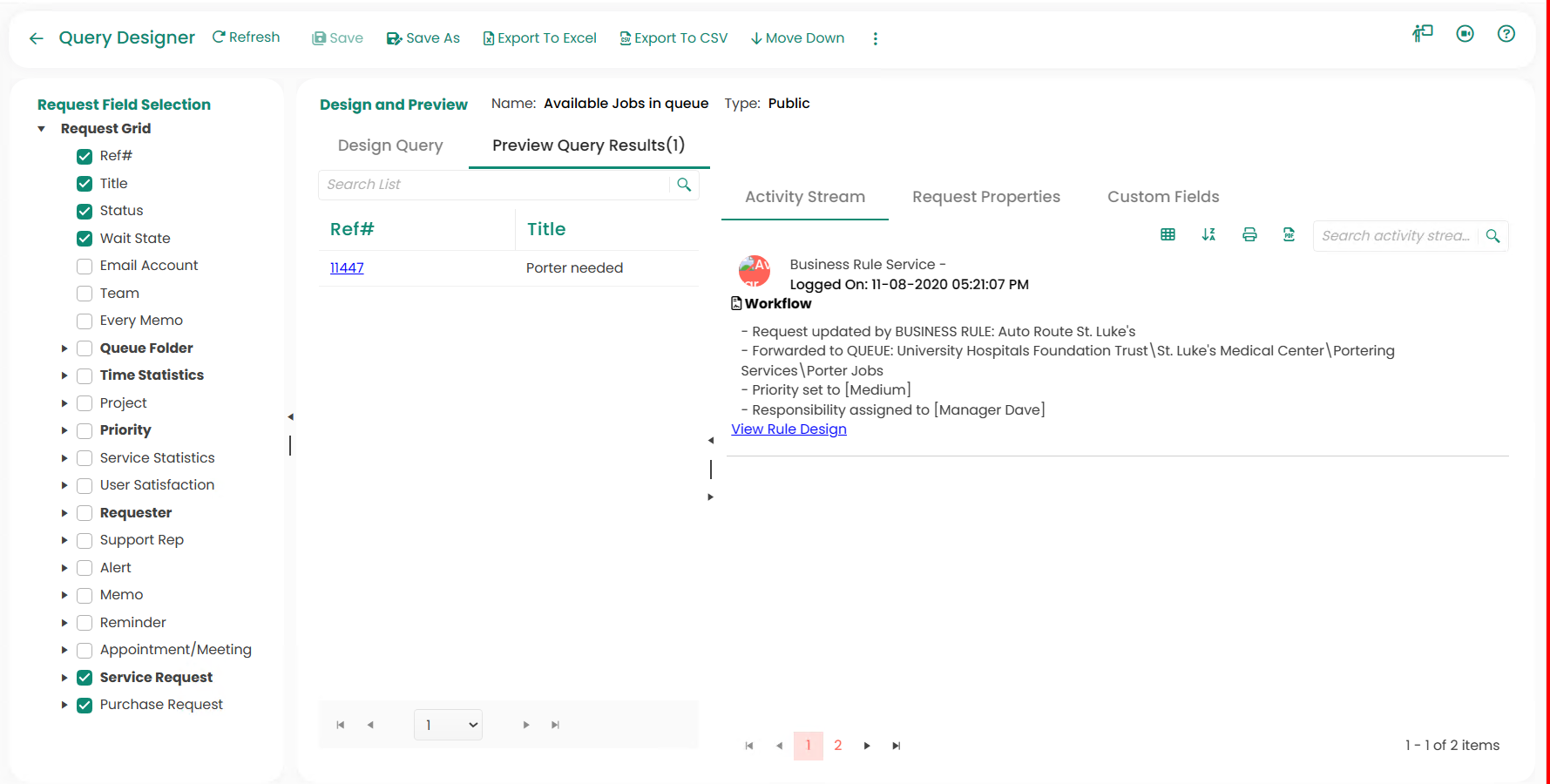Open the page number dropdown
This screenshot has height=784, width=1550.
pyautogui.click(x=448, y=725)
